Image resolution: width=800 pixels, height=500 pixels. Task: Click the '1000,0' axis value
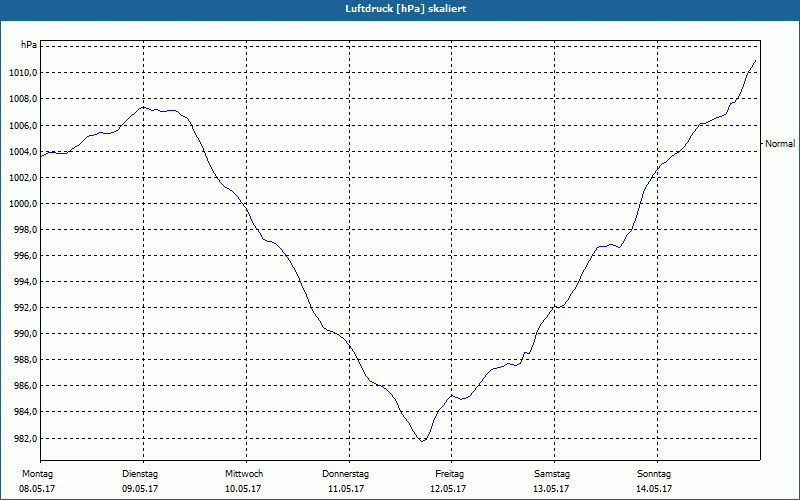click(23, 204)
